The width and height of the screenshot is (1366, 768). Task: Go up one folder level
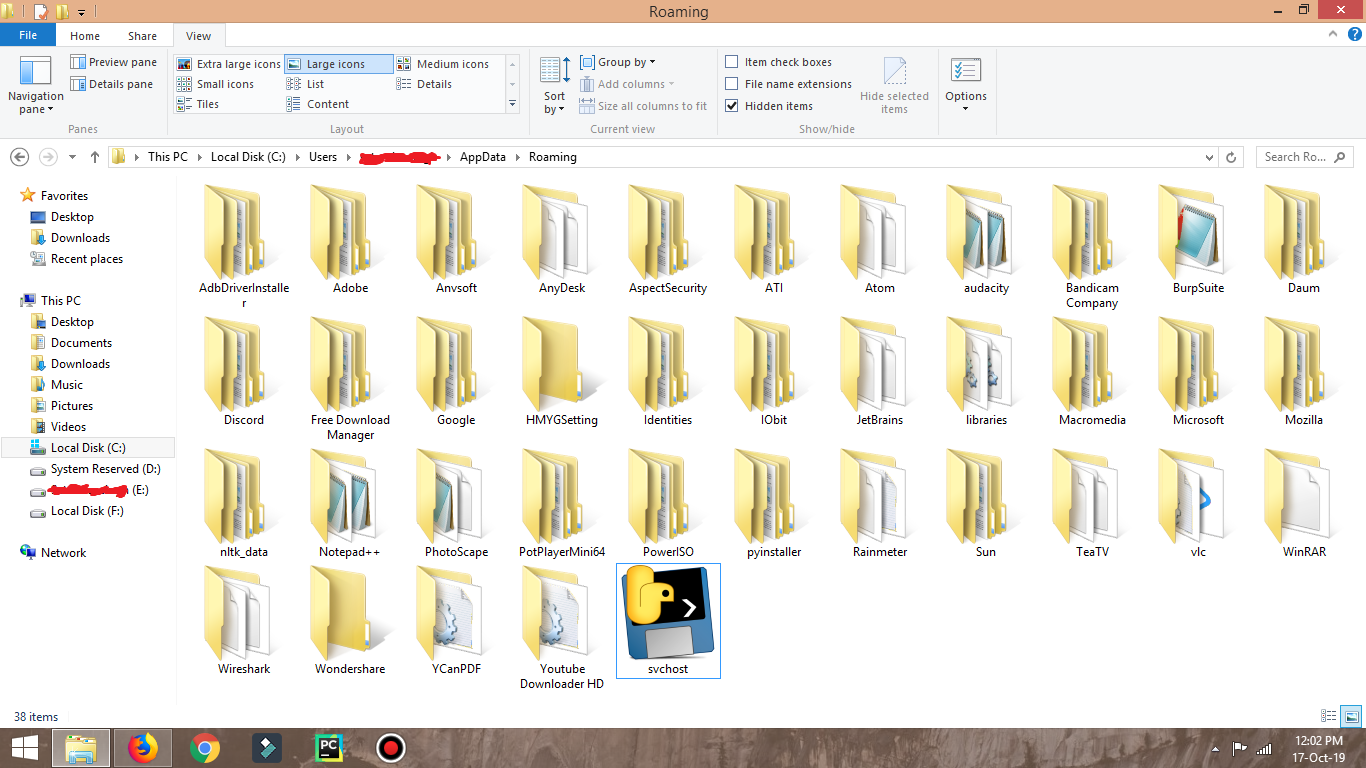pos(95,157)
